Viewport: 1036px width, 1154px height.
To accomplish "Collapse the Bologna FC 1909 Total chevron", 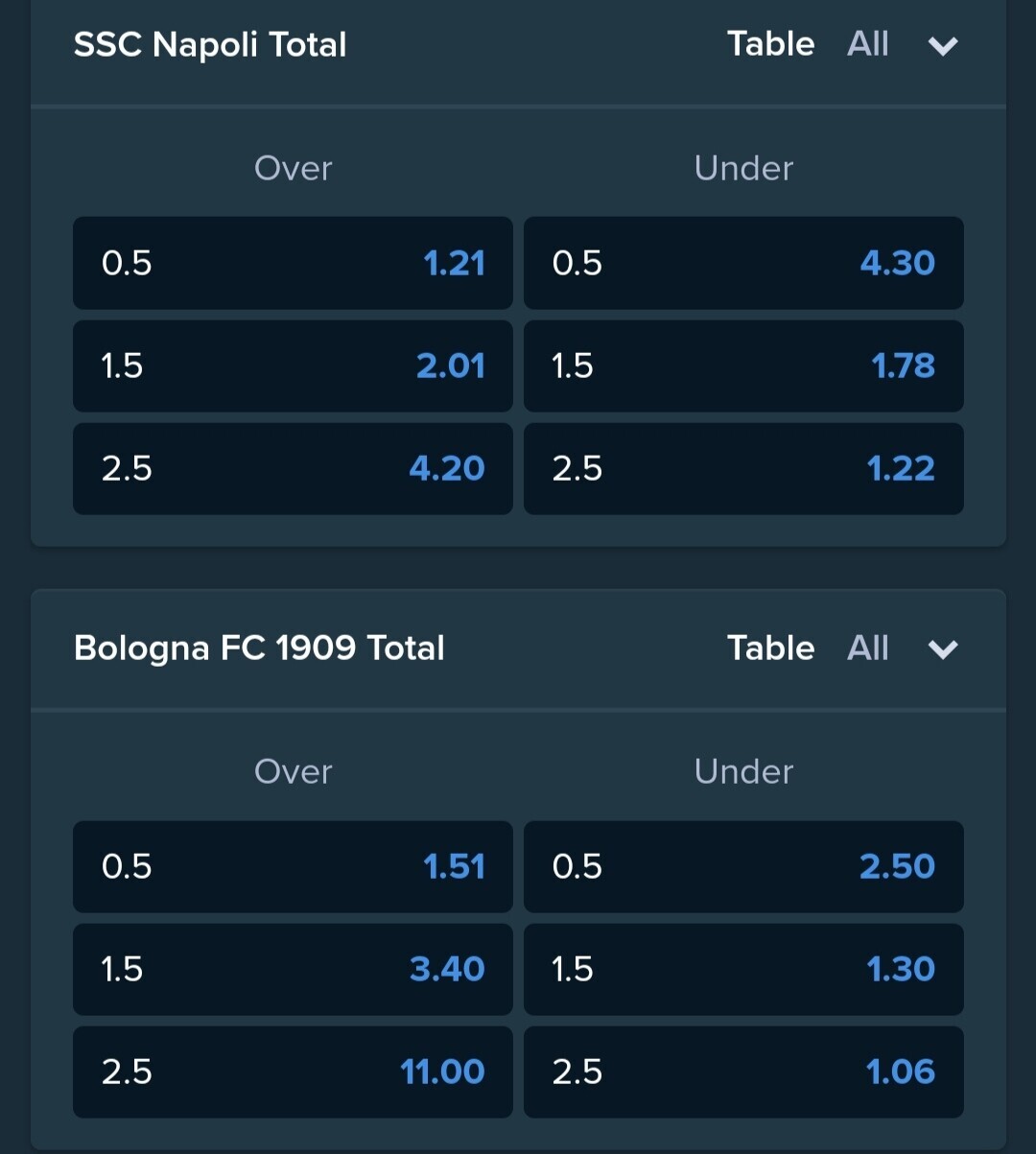I will coord(943,649).
